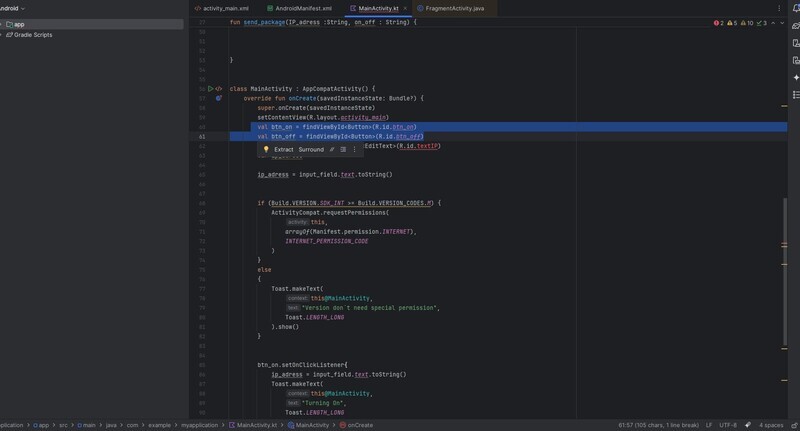800x431 pixels.
Task: Go to next highlighted error arrow
Action: pyautogui.click(x=782, y=23)
